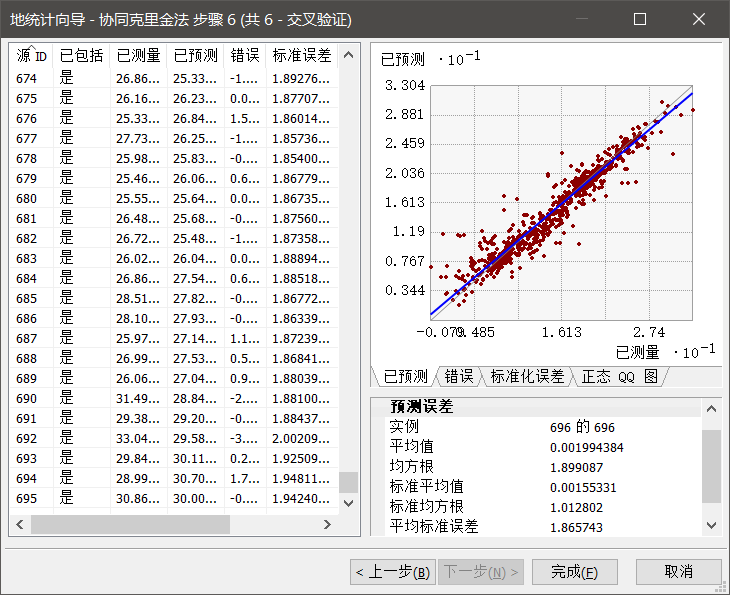
Task: Click the 标准平均值 value 0.00155331
Action: 583,487
